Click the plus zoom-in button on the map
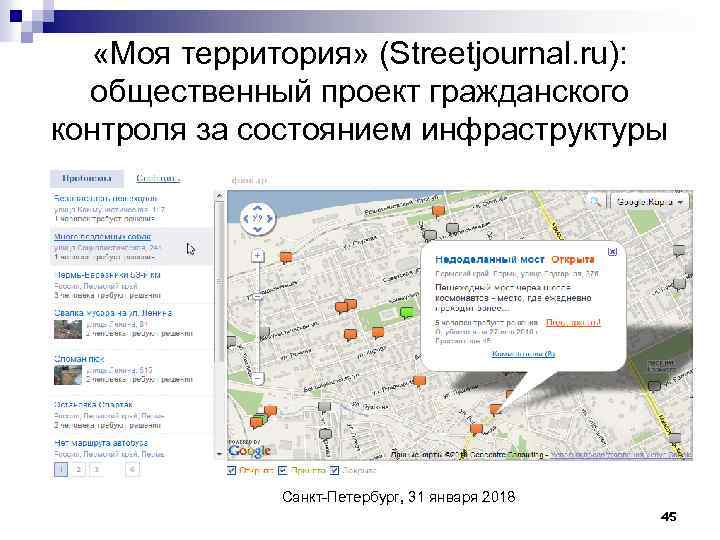Viewport: 720px width, 540px height. click(258, 256)
